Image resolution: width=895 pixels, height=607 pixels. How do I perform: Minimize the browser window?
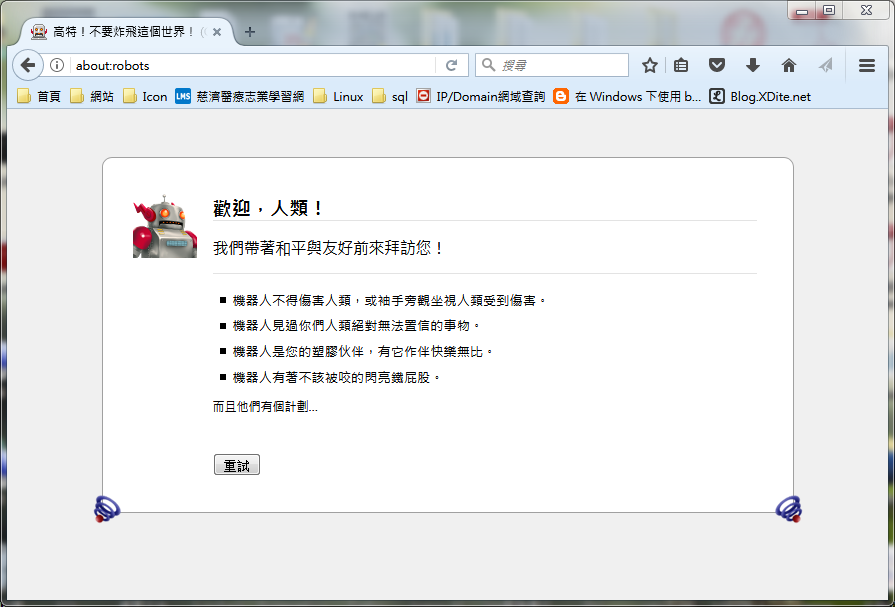tap(802, 10)
